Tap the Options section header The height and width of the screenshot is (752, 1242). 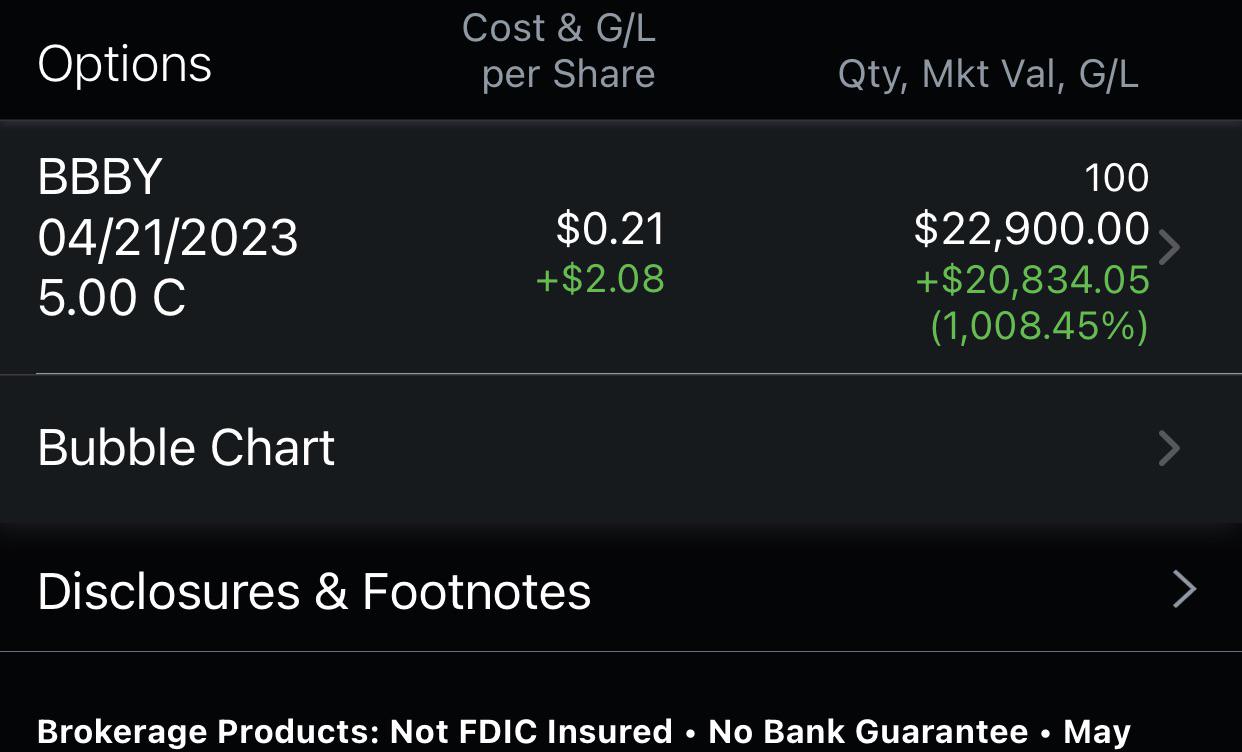click(124, 64)
